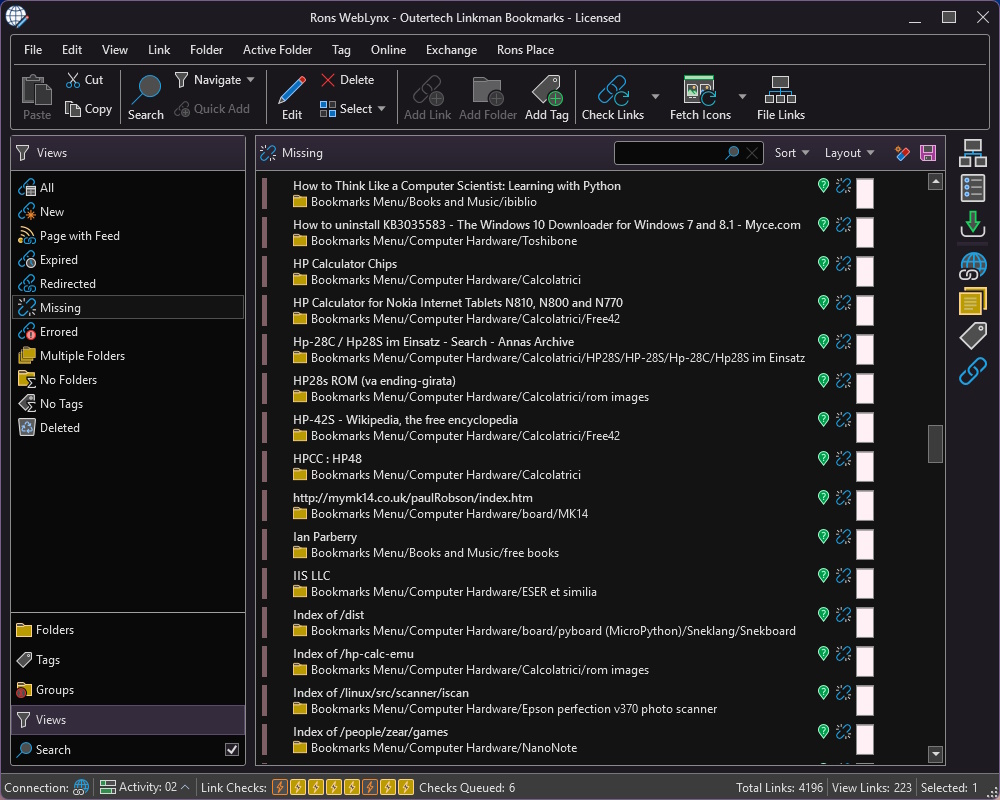Open the Search magnifier tool

(x=145, y=97)
